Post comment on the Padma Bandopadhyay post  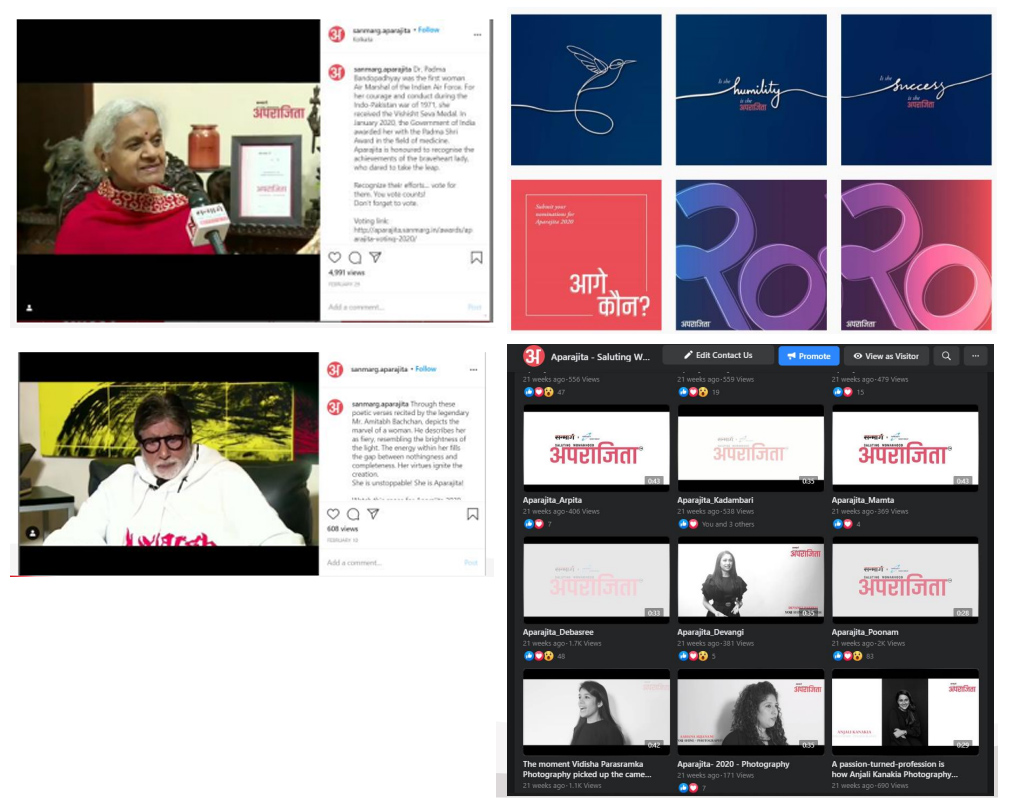click(474, 307)
